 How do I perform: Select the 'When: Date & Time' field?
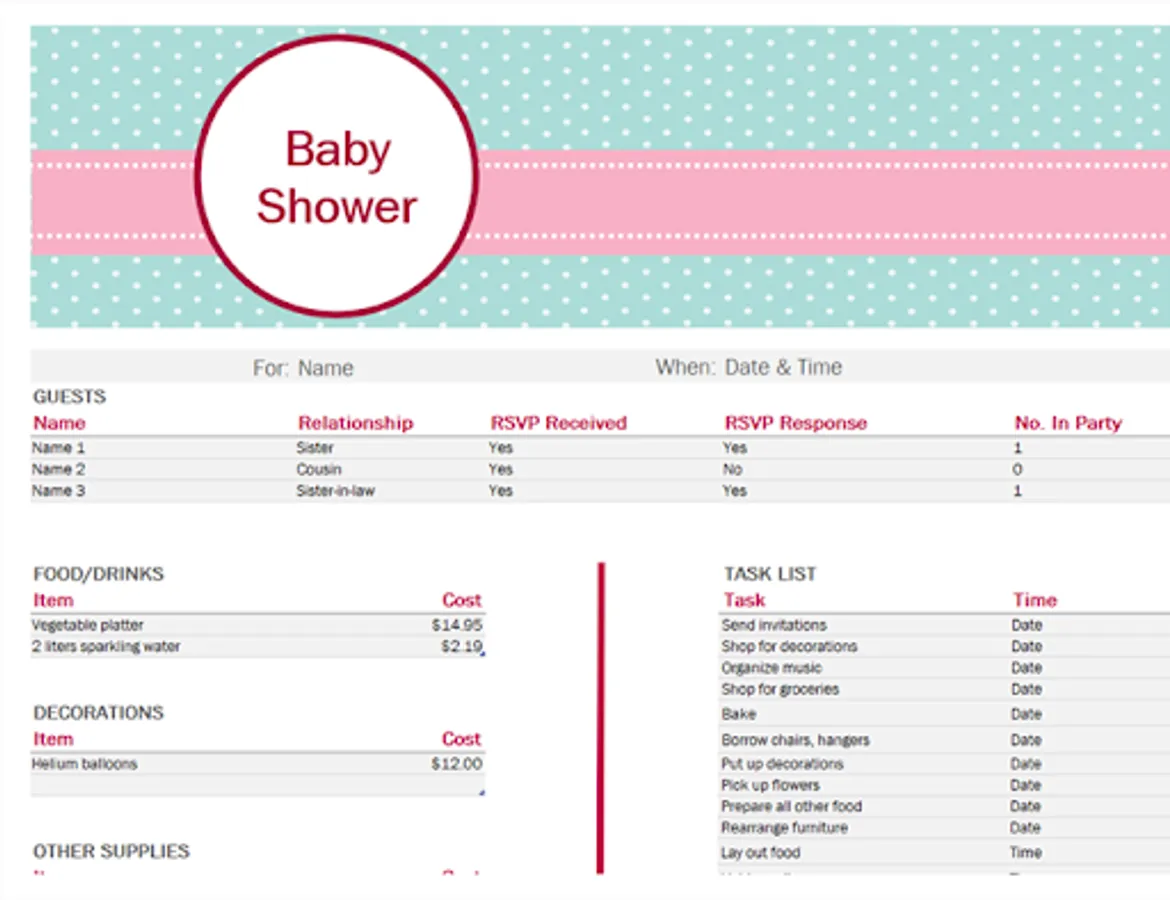point(748,367)
